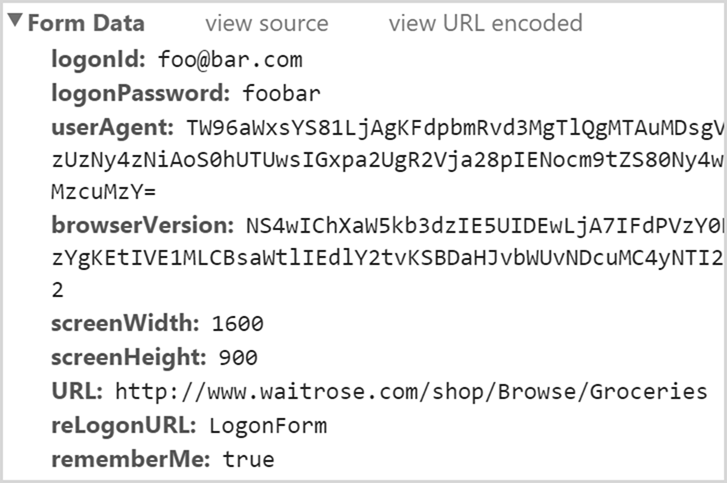Screen dimensions: 727x483
Task: Select the screenWidth field name
Action: [x=125, y=323]
